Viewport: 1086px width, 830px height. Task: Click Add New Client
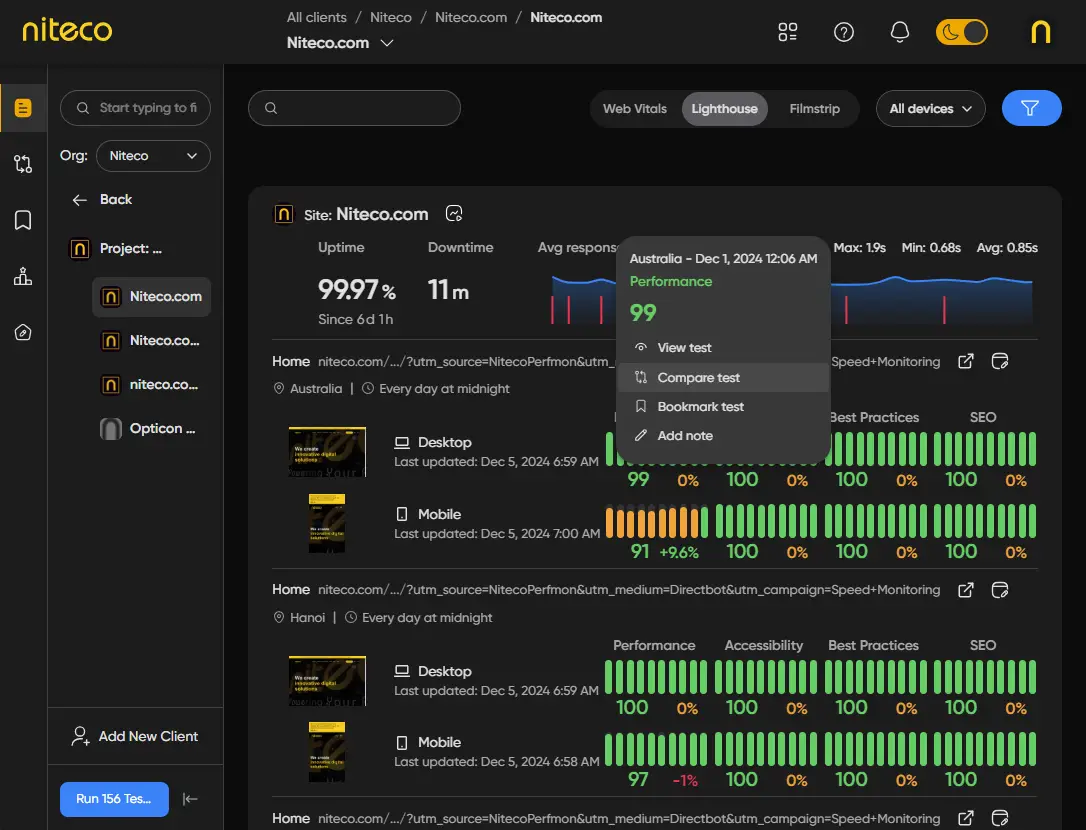[134, 736]
